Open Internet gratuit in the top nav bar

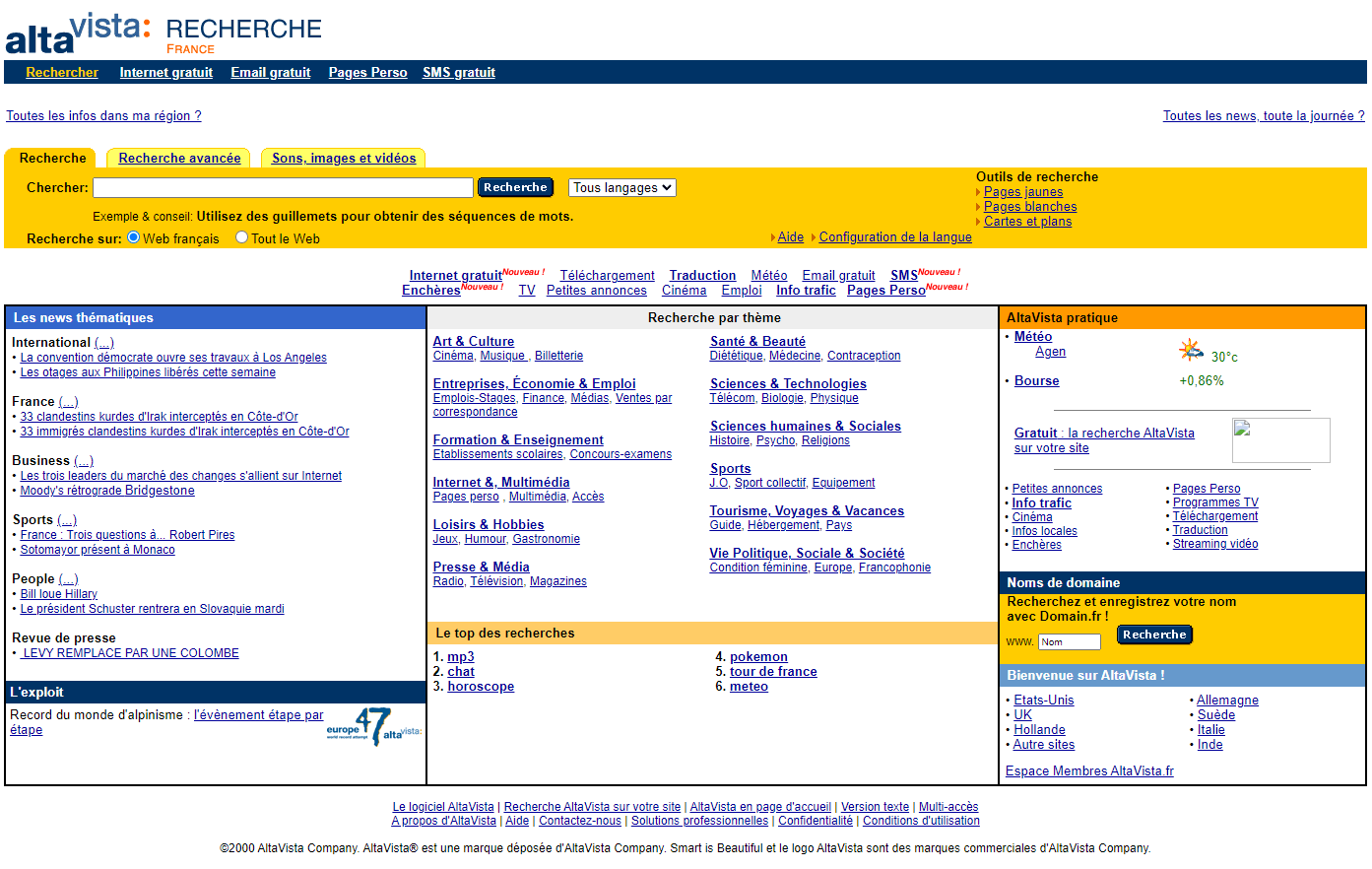click(166, 72)
